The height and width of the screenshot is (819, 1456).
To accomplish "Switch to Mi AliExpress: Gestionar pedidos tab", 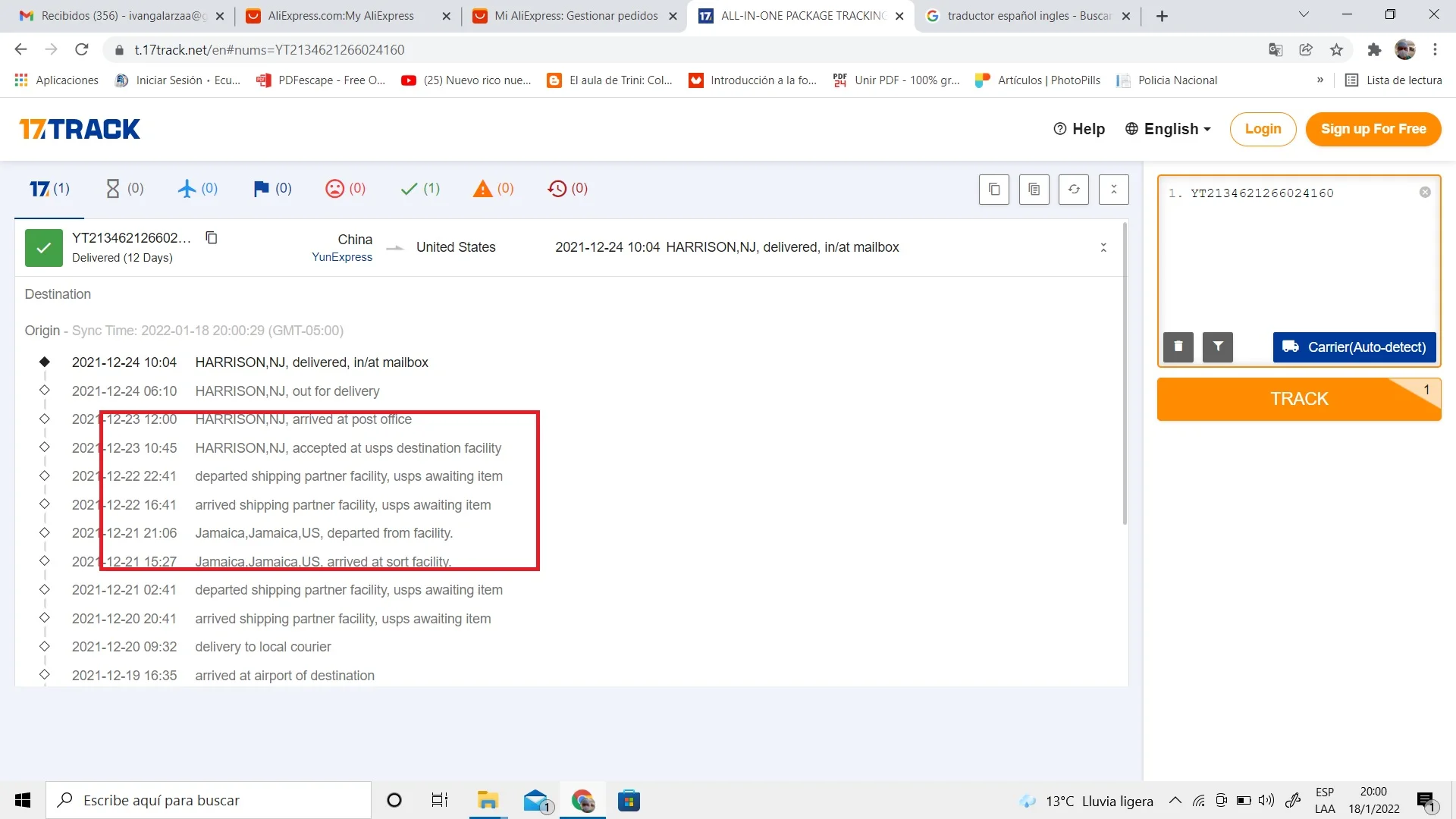I will pyautogui.click(x=575, y=16).
